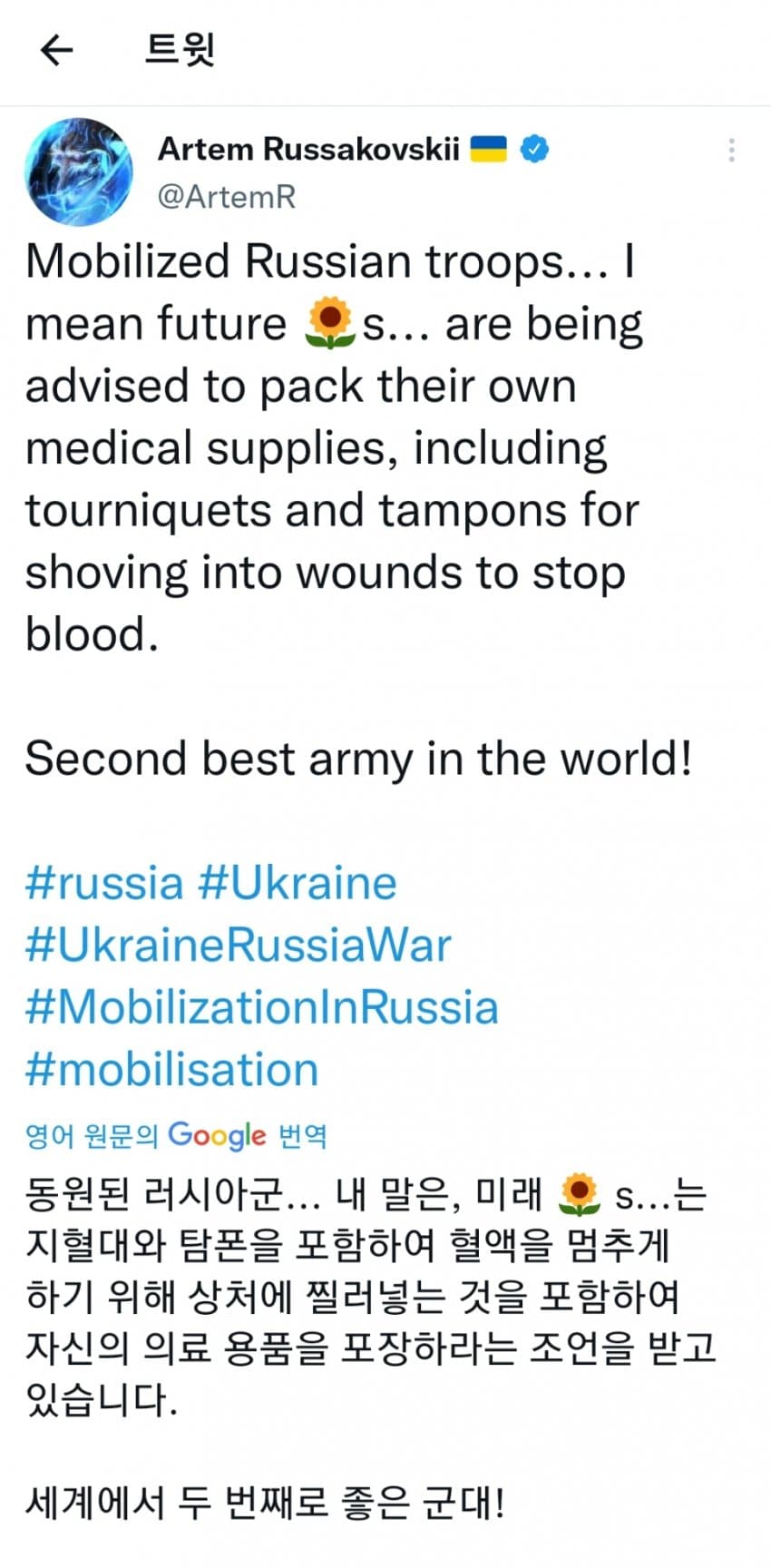This screenshot has height=1568, width=771.
Task: Tap the back arrow icon
Action: (x=56, y=51)
